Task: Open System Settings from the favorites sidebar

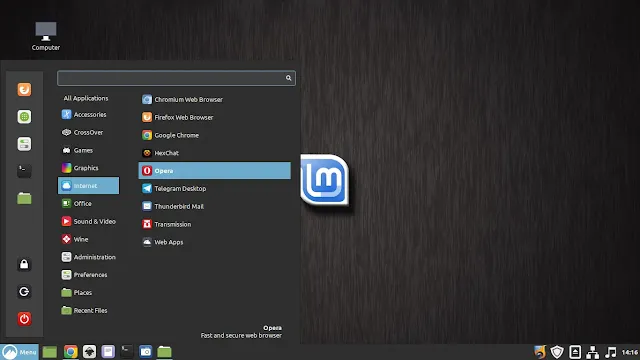Action: pos(24,144)
